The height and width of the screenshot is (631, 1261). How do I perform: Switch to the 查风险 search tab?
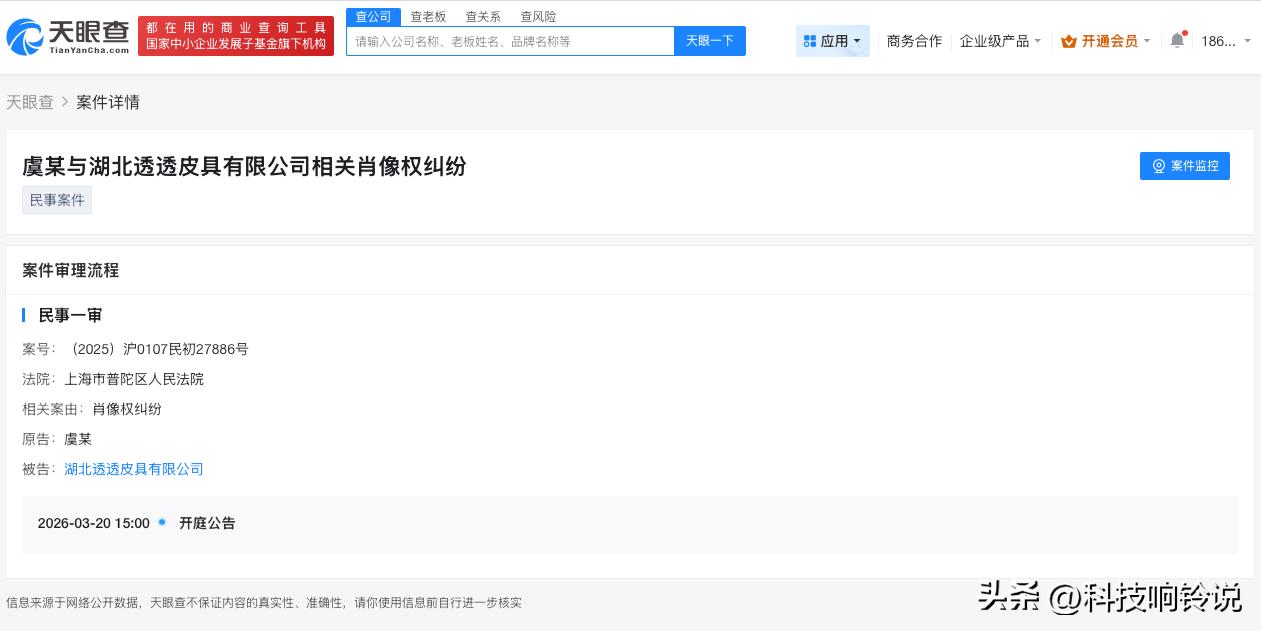pos(538,16)
